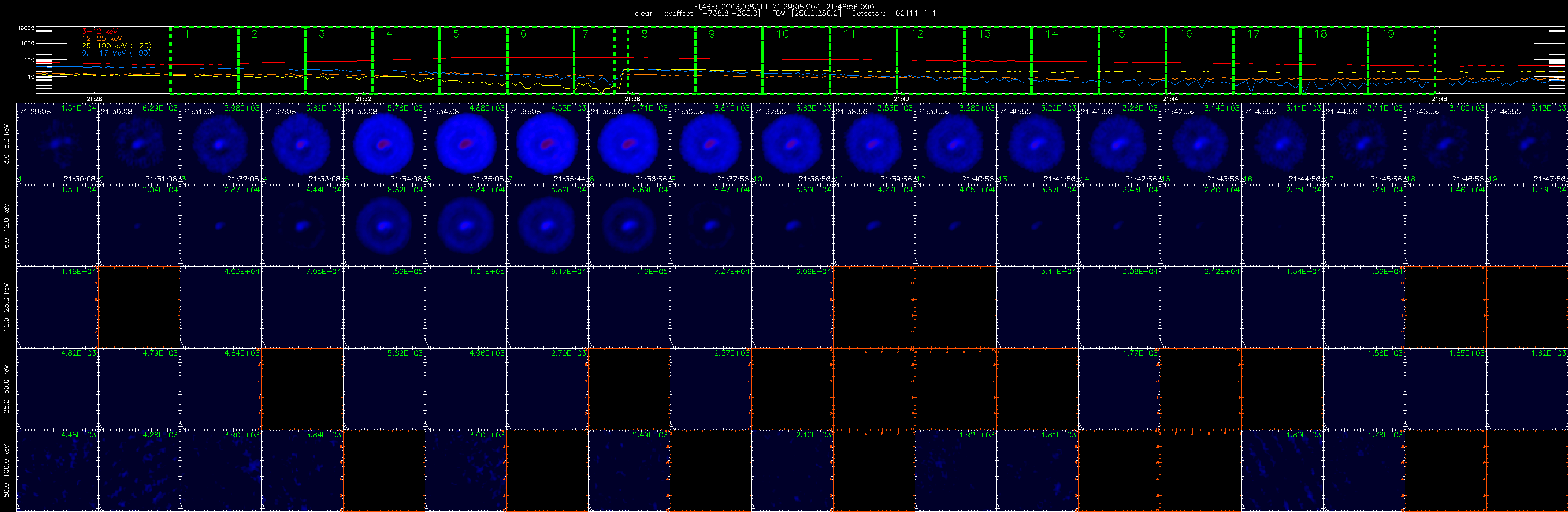This screenshot has width=1568, height=512.
Task: Pick the 3.0-6.0 keV image starting 21:39:56
Action: (x=955, y=144)
